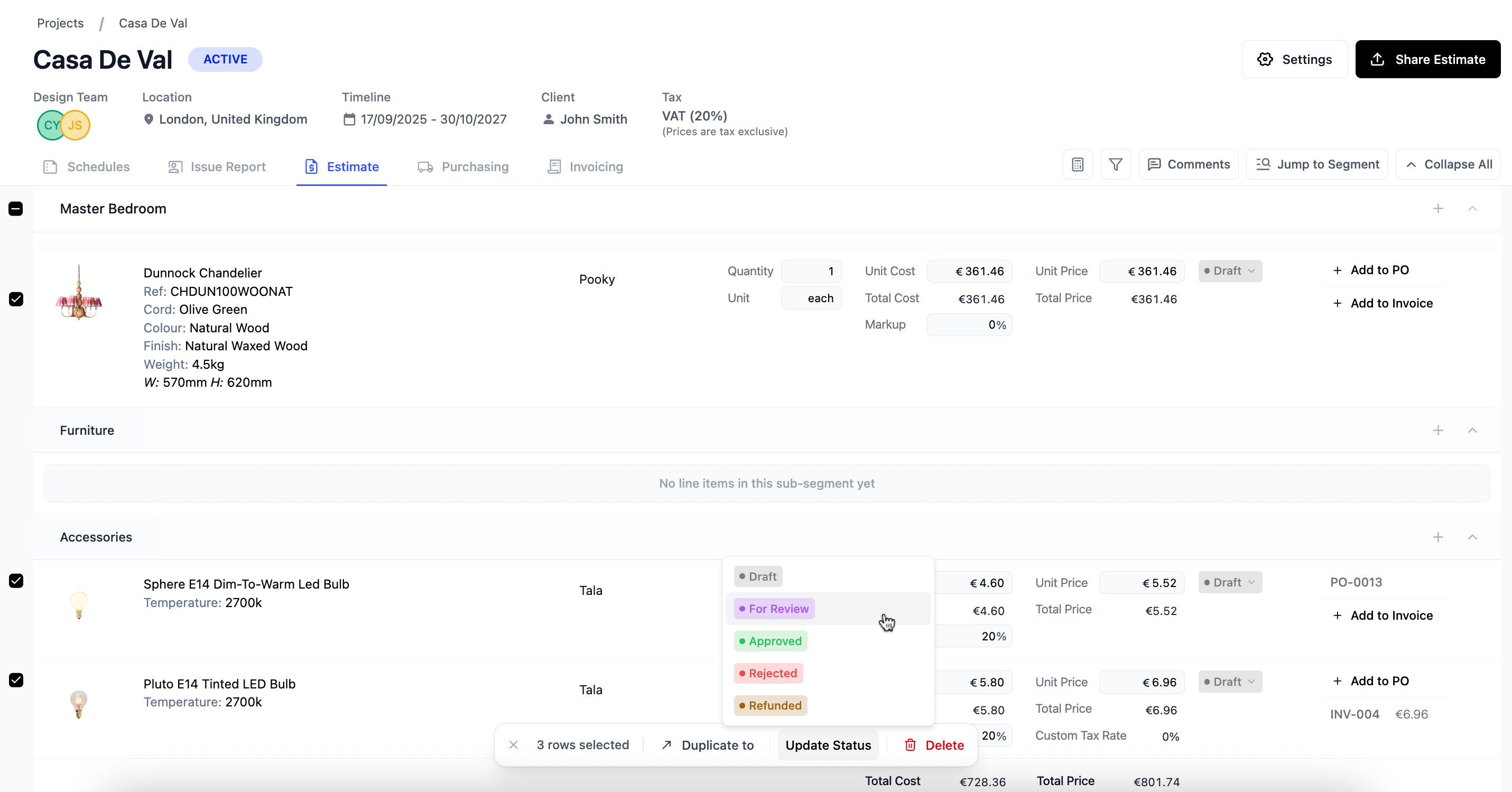
Task: Select the Estimate tab
Action: [x=341, y=167]
